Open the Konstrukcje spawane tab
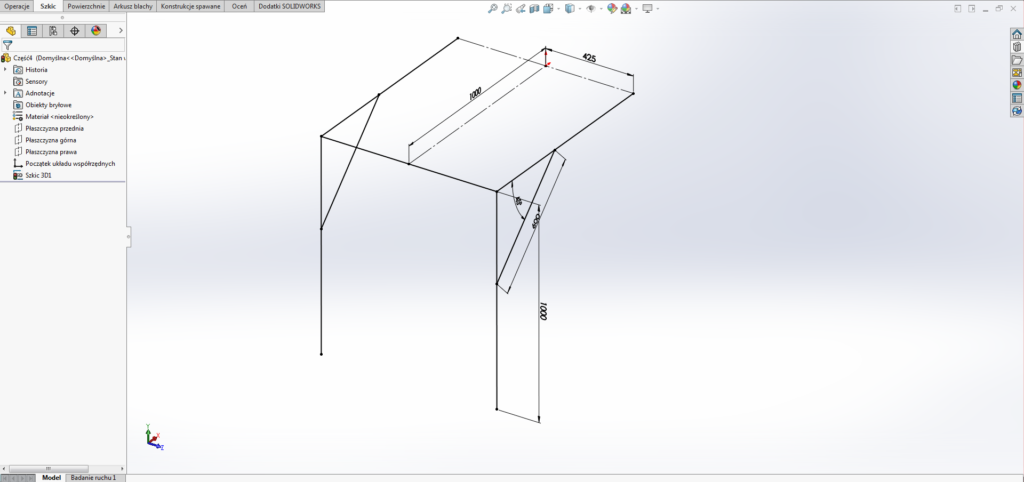This screenshot has width=1024, height=482. pos(191,5)
